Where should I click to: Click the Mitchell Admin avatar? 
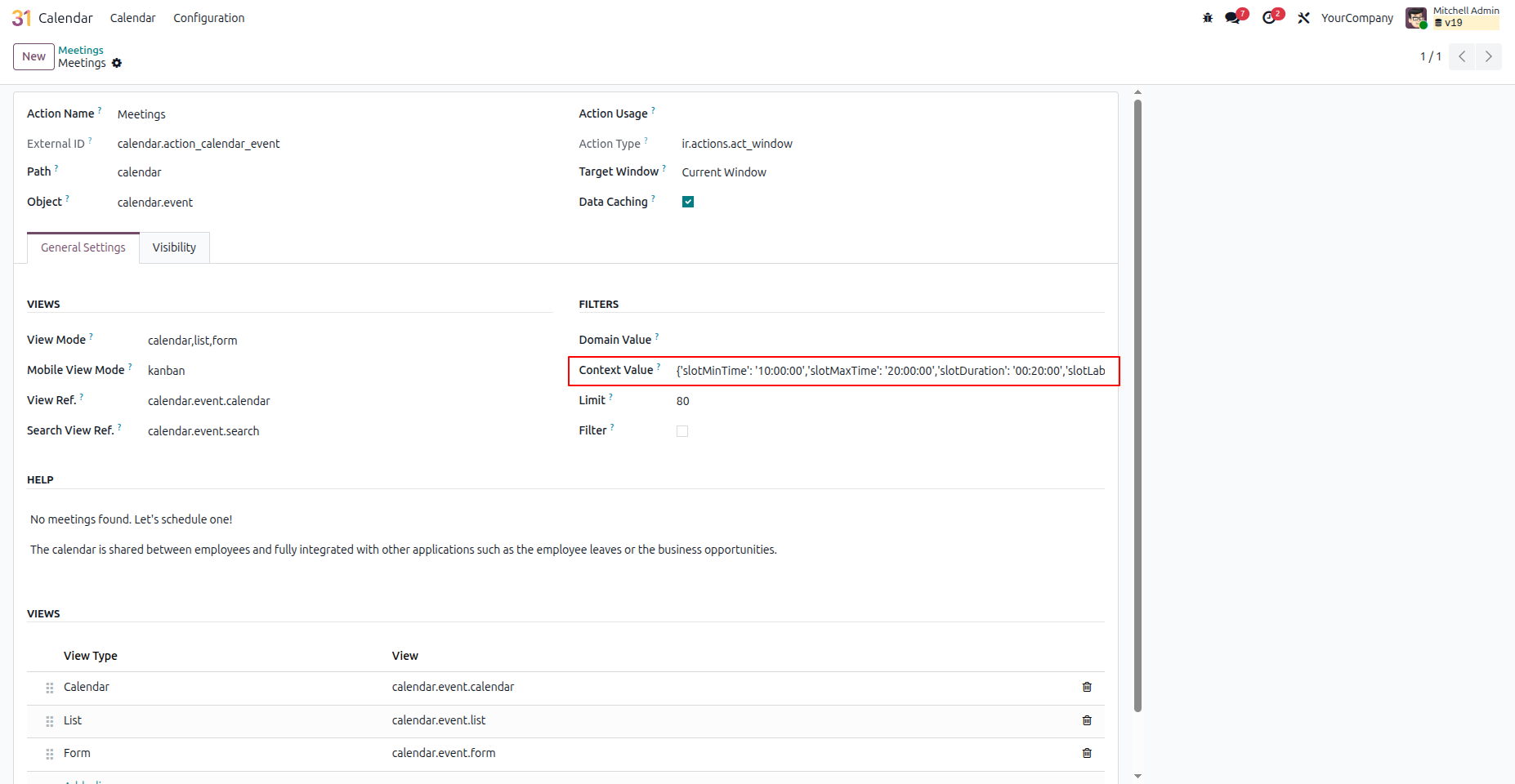pos(1416,18)
